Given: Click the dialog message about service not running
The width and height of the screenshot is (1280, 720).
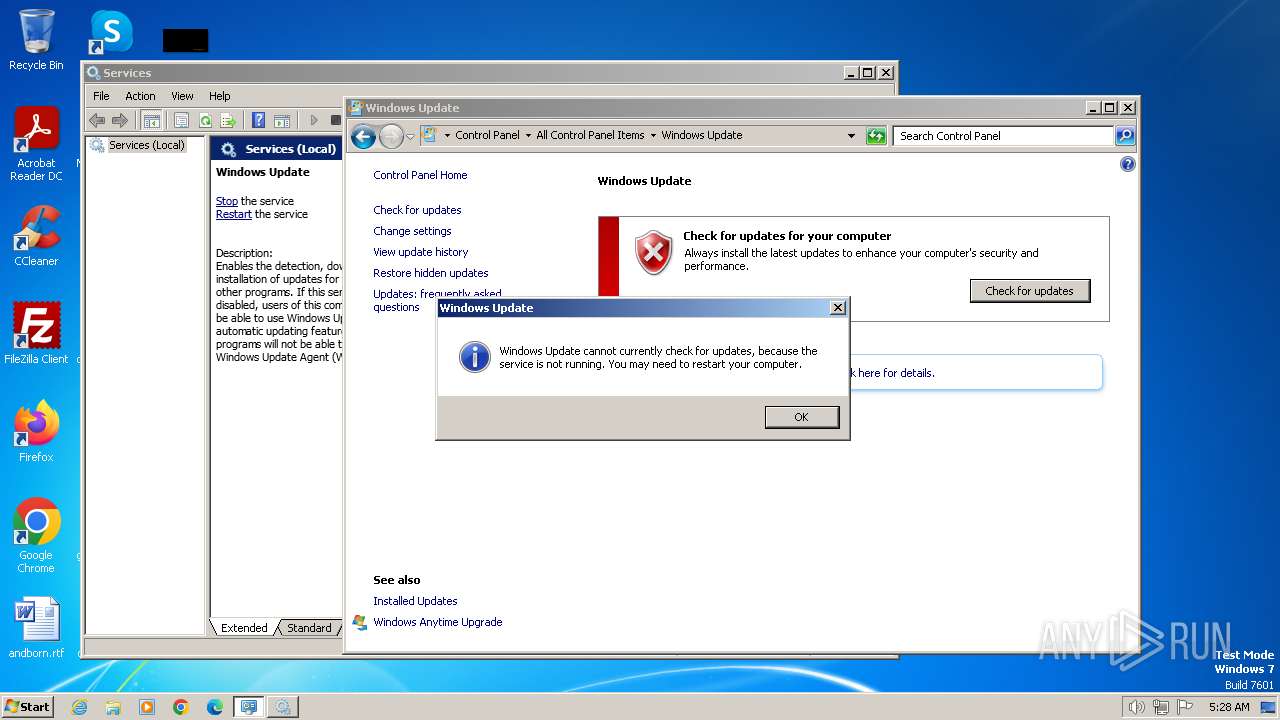Looking at the screenshot, I should [x=658, y=357].
